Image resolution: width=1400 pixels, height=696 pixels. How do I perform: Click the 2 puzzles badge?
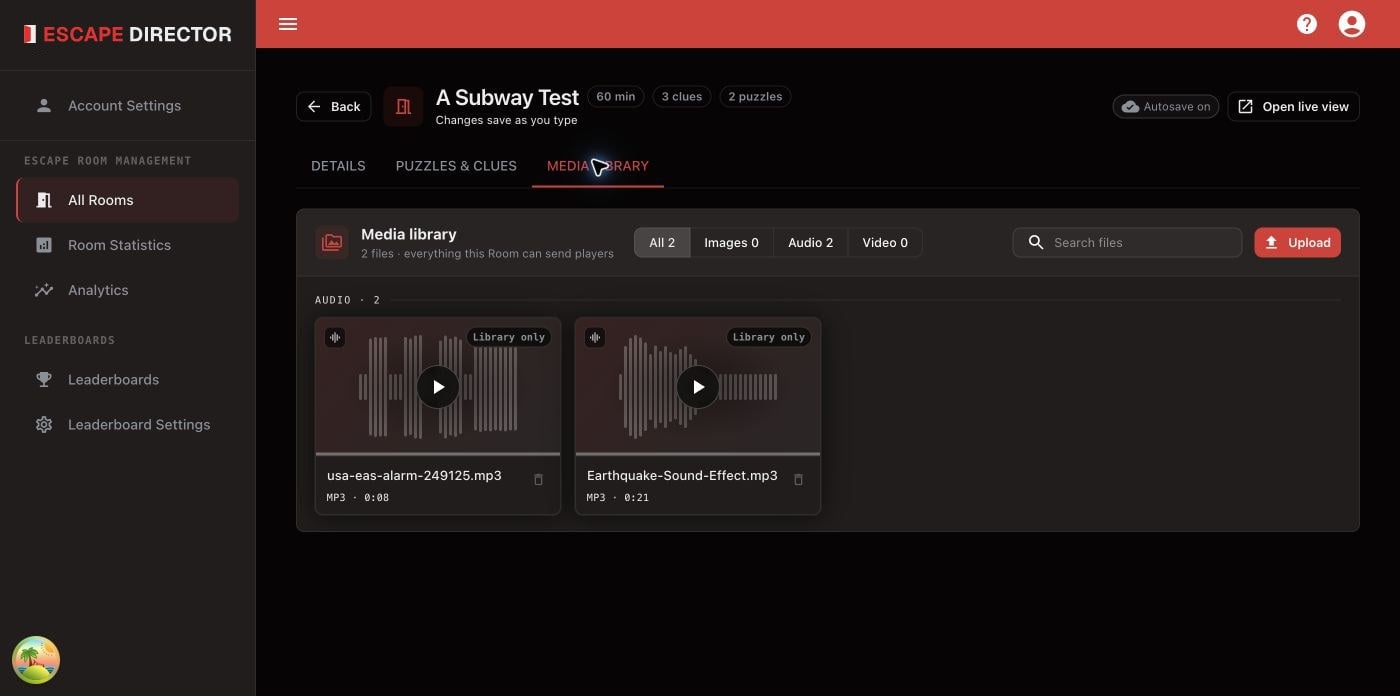click(x=755, y=97)
